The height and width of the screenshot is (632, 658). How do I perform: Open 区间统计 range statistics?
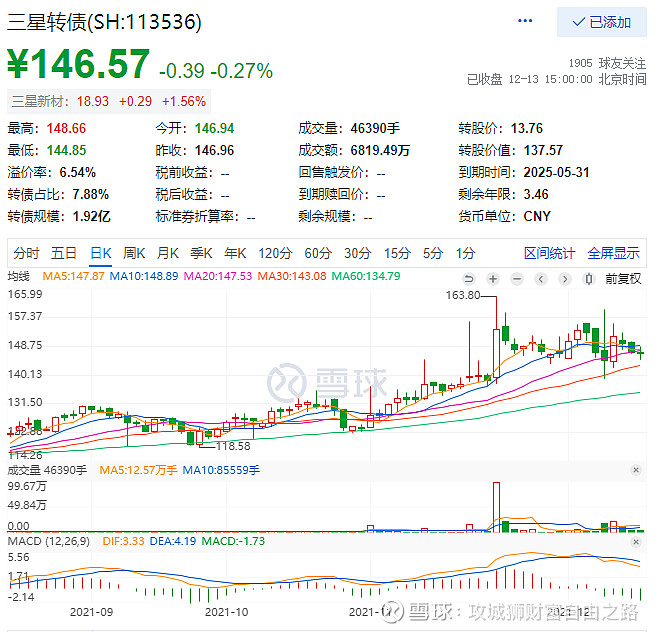[549, 253]
